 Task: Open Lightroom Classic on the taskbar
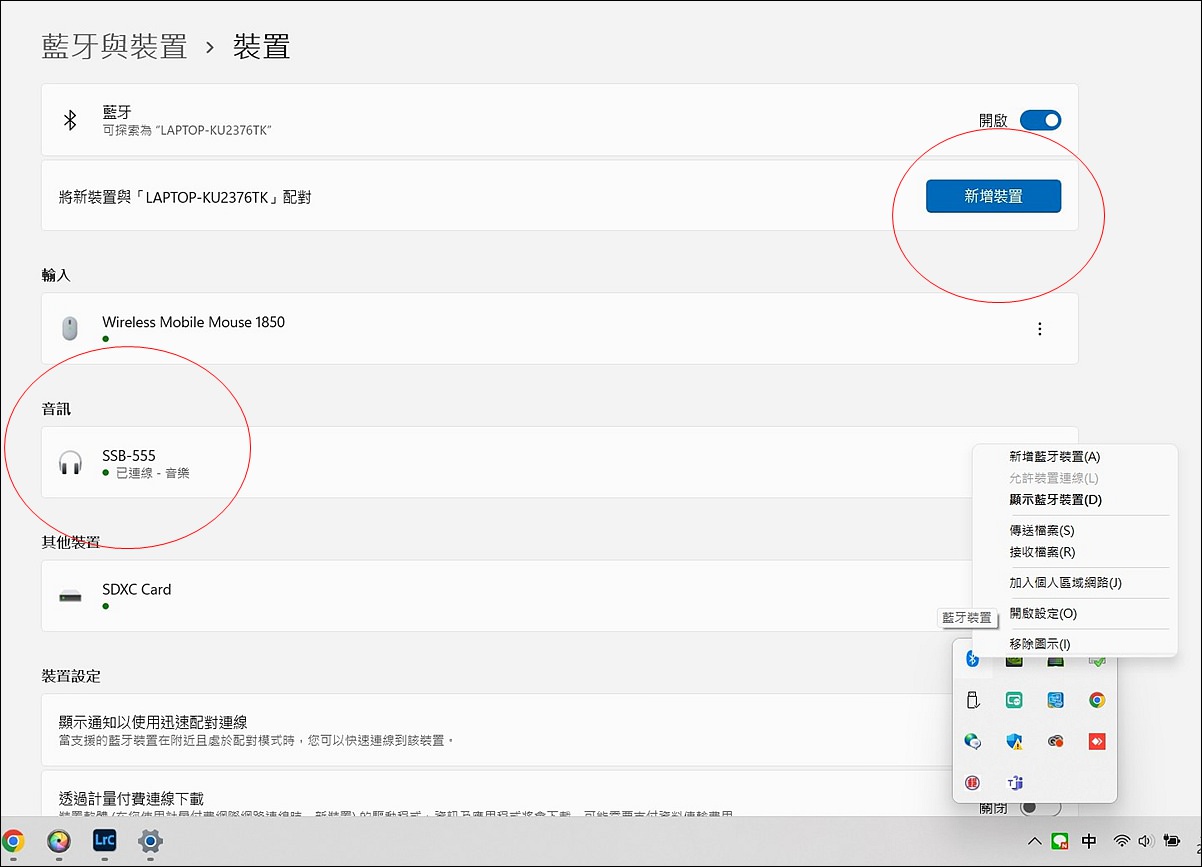(104, 841)
